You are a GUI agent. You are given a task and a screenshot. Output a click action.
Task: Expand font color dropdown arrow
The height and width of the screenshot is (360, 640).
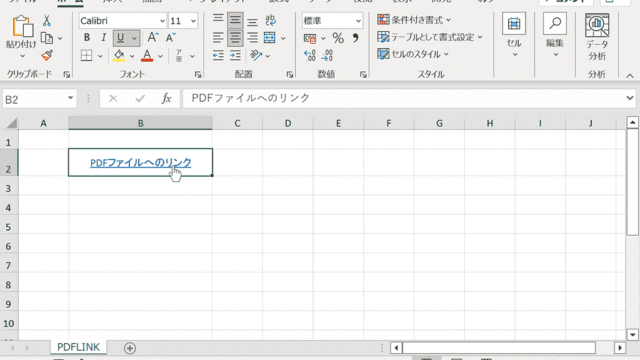pyautogui.click(x=160, y=56)
